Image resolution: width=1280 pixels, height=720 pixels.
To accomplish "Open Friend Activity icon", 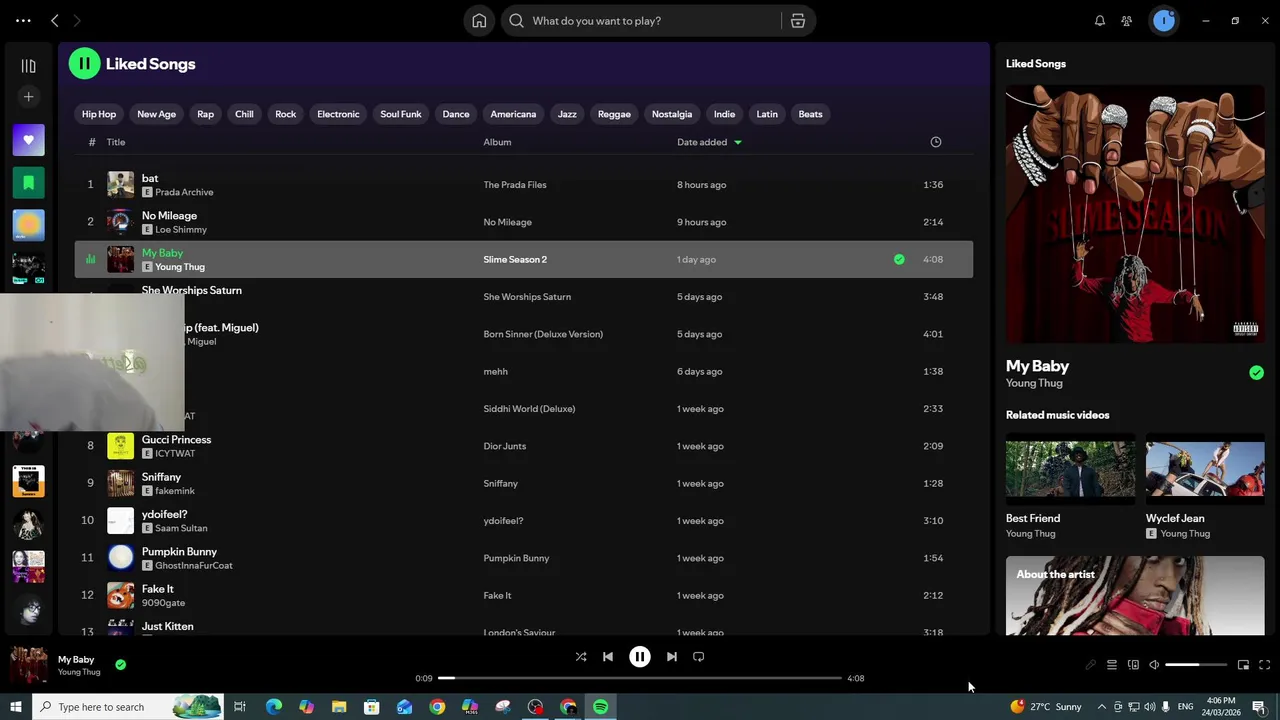I will [x=1127, y=21].
